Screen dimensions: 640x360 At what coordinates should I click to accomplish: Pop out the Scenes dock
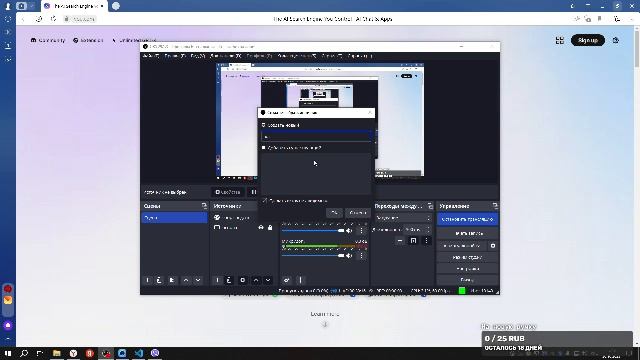(204, 206)
